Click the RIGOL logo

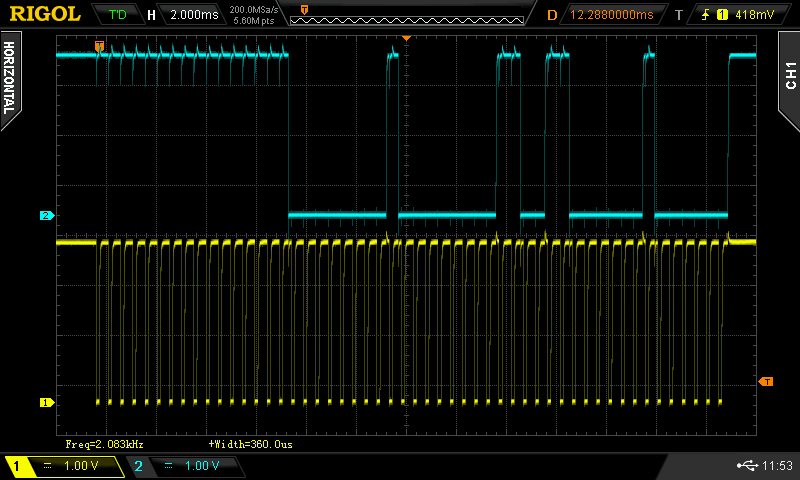45,14
